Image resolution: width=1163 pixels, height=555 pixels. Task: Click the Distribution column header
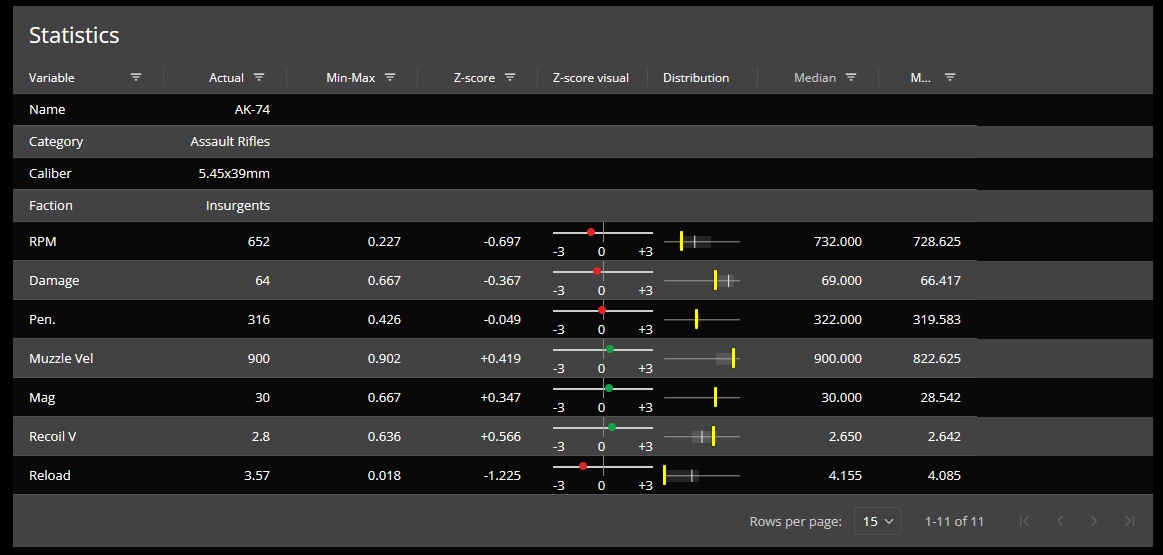click(696, 77)
